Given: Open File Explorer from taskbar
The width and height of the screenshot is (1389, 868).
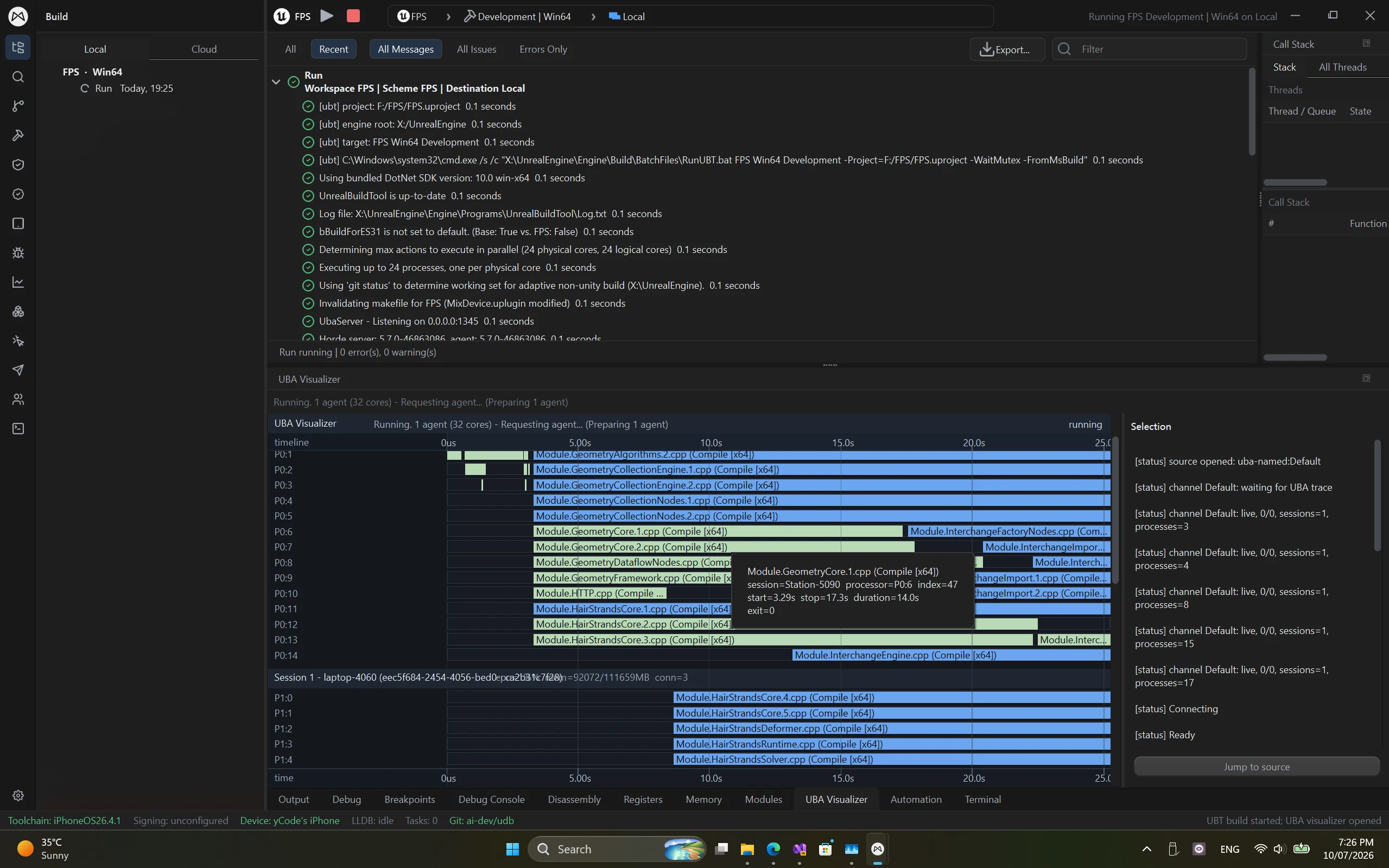Looking at the screenshot, I should (x=747, y=848).
